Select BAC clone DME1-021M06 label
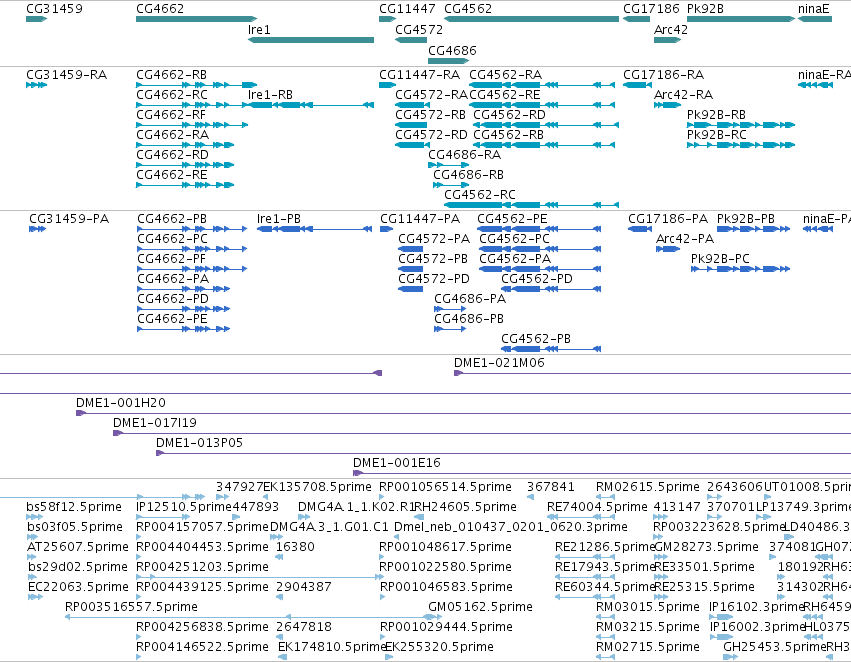 point(499,363)
